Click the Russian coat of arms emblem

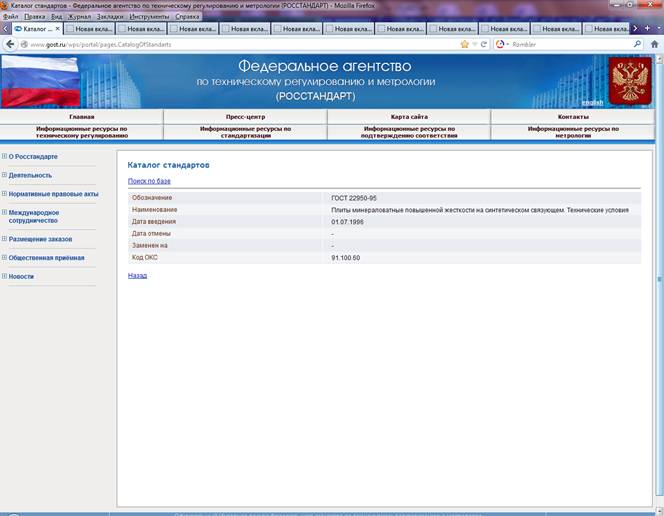tap(630, 80)
